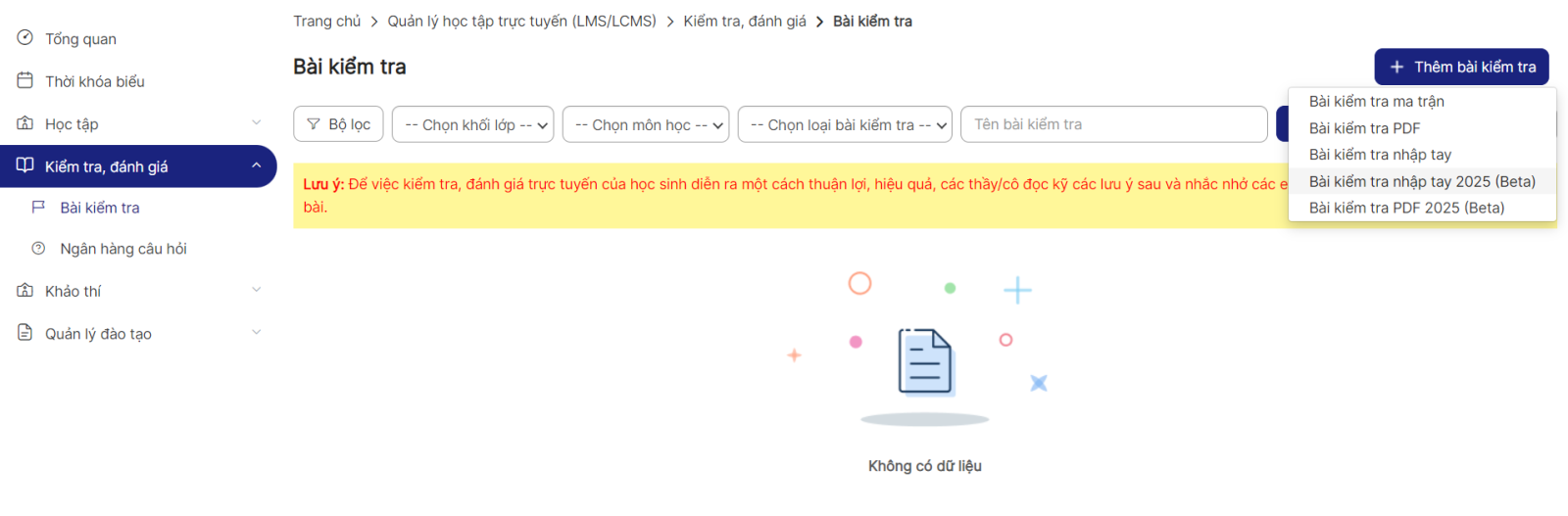Click the Quản lý đào tạo document icon
The height and width of the screenshot is (516, 1568).
click(x=24, y=333)
